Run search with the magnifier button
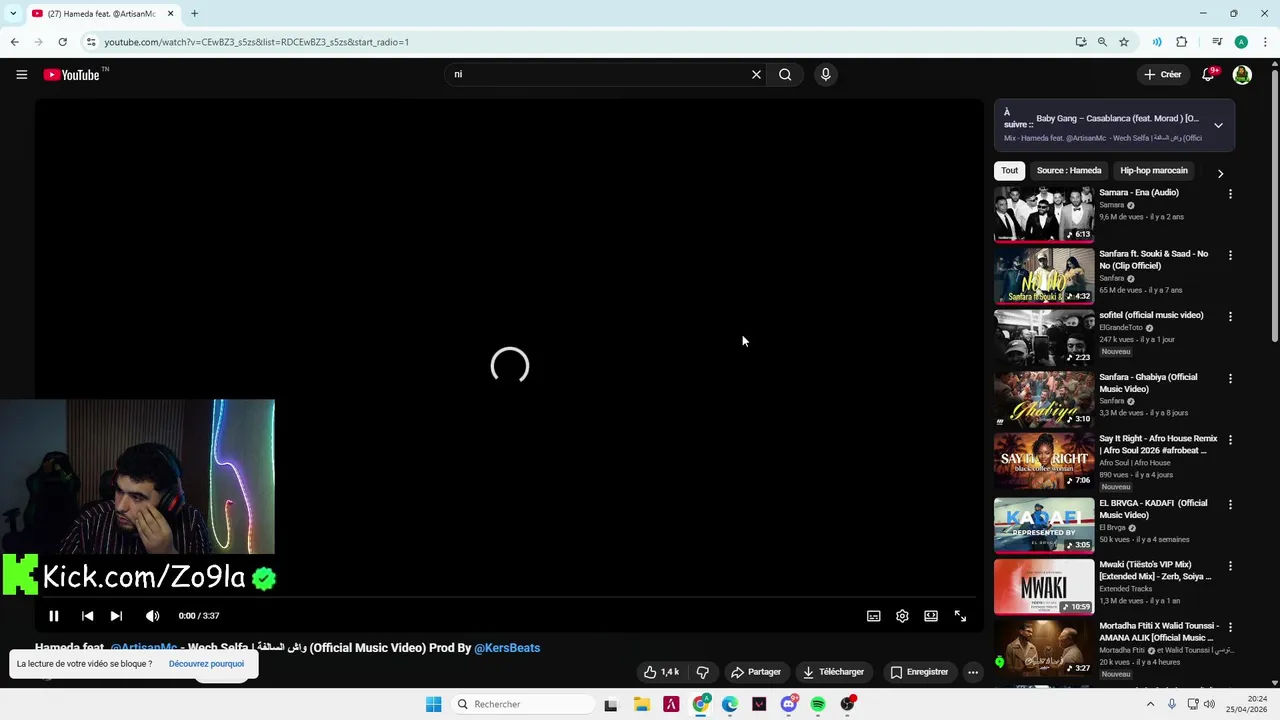 785,74
